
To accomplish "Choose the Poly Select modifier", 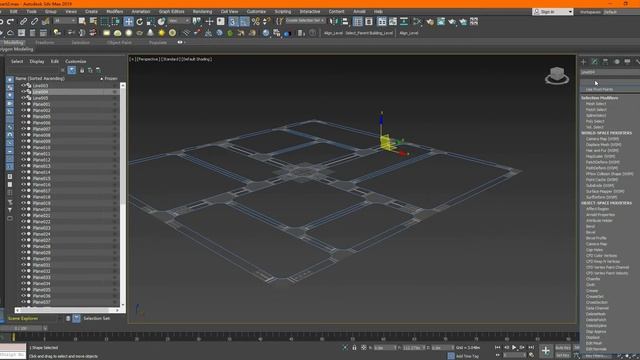I will (x=595, y=121).
